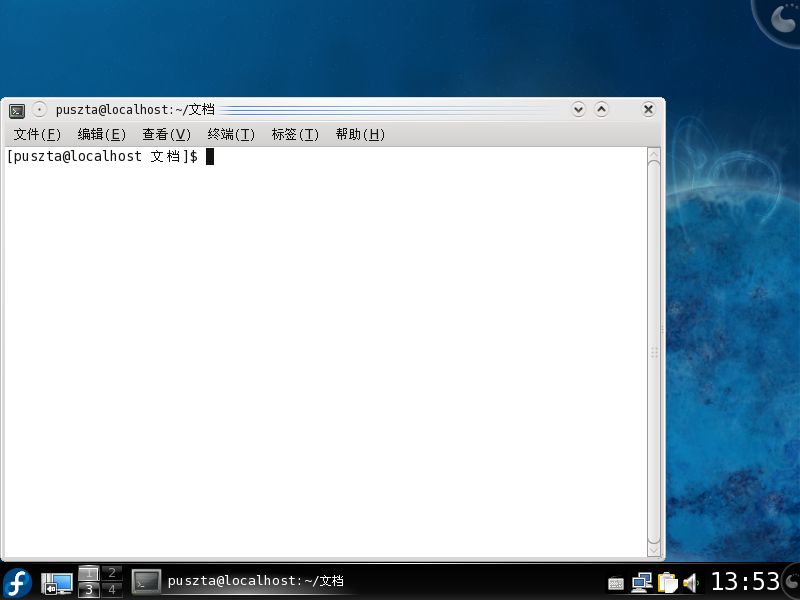800x600 pixels.
Task: Open the network monitor tray icon
Action: click(641, 583)
